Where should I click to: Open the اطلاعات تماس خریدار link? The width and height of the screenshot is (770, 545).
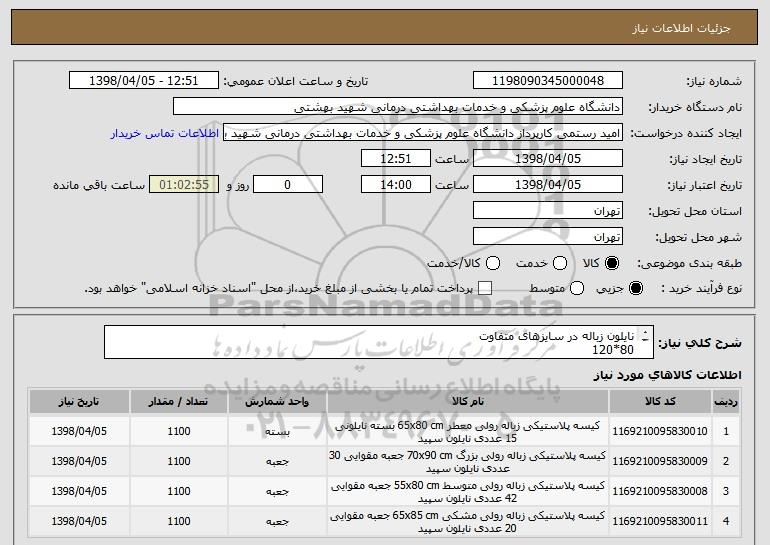(x=165, y=134)
